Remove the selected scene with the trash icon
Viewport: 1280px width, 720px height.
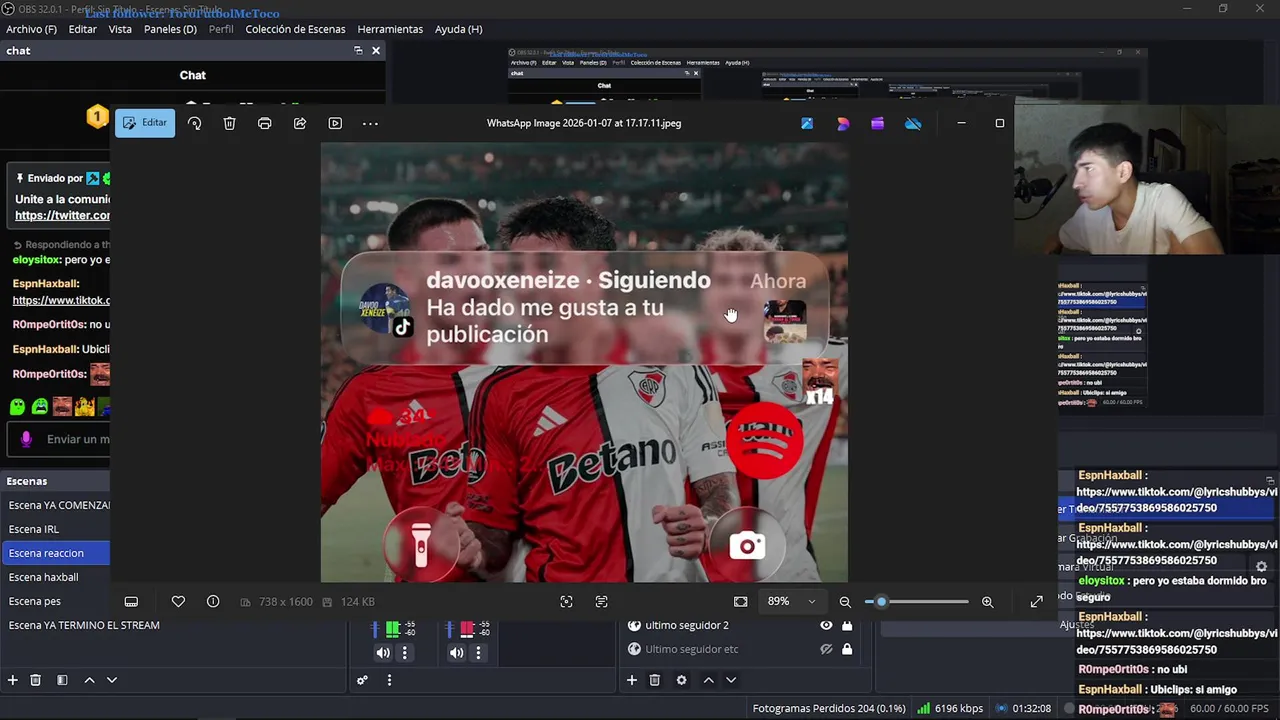click(35, 680)
